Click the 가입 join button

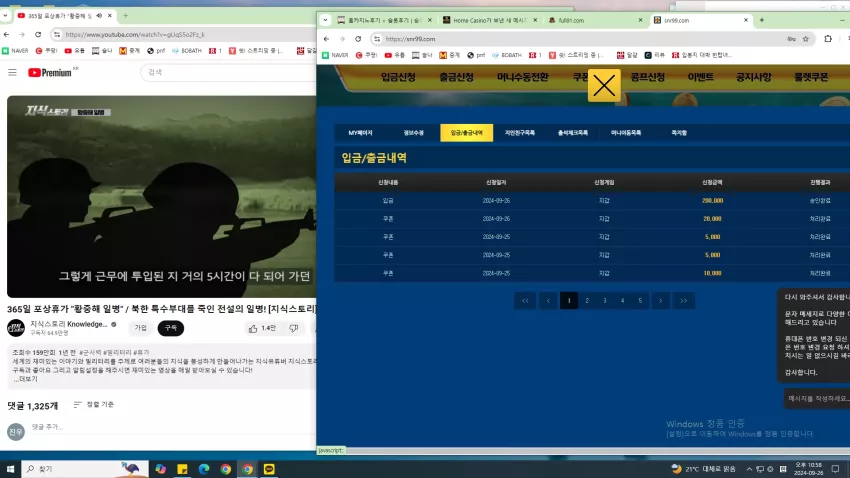tap(140, 328)
